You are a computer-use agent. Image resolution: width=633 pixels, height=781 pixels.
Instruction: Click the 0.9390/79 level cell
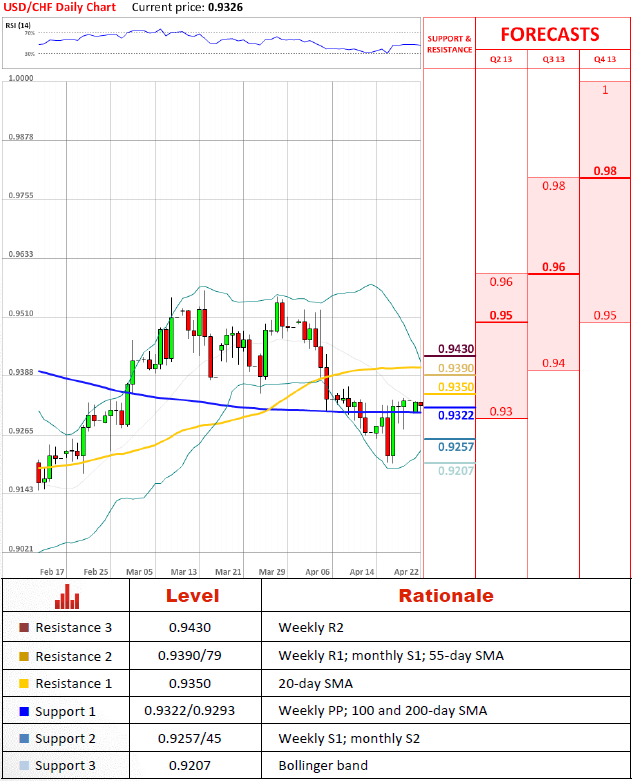click(190, 655)
